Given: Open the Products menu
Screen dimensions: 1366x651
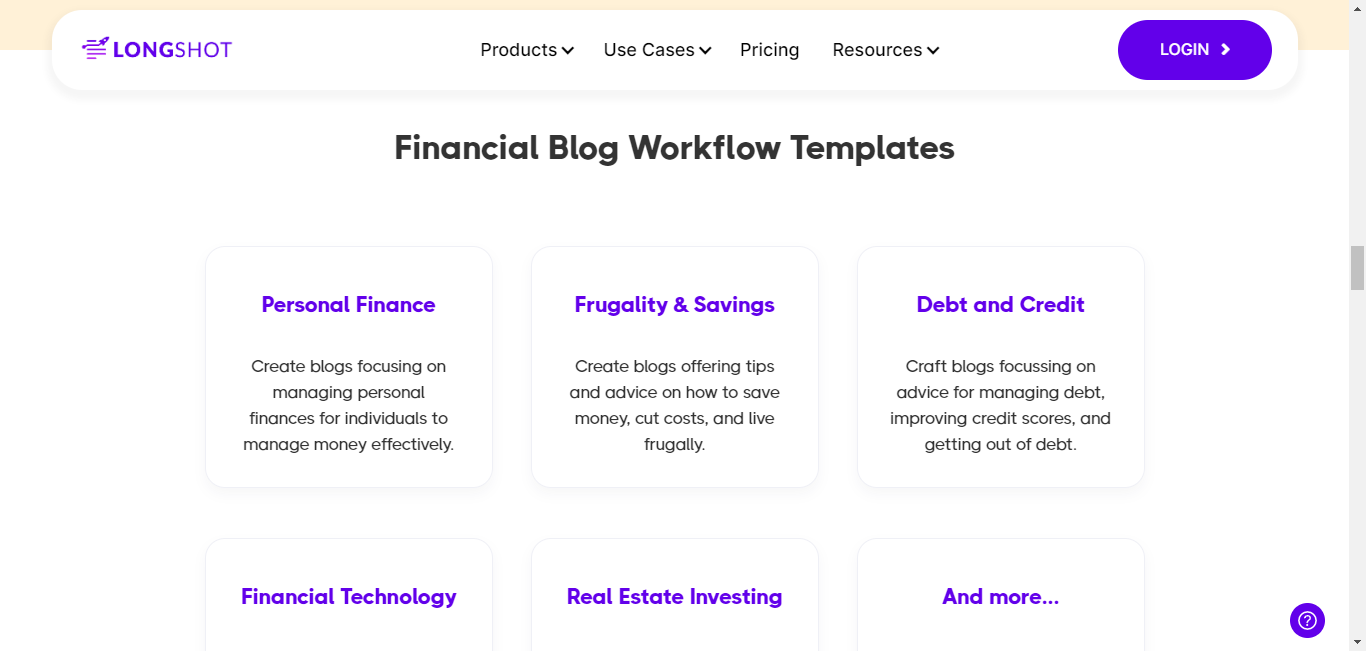Looking at the screenshot, I should (527, 50).
